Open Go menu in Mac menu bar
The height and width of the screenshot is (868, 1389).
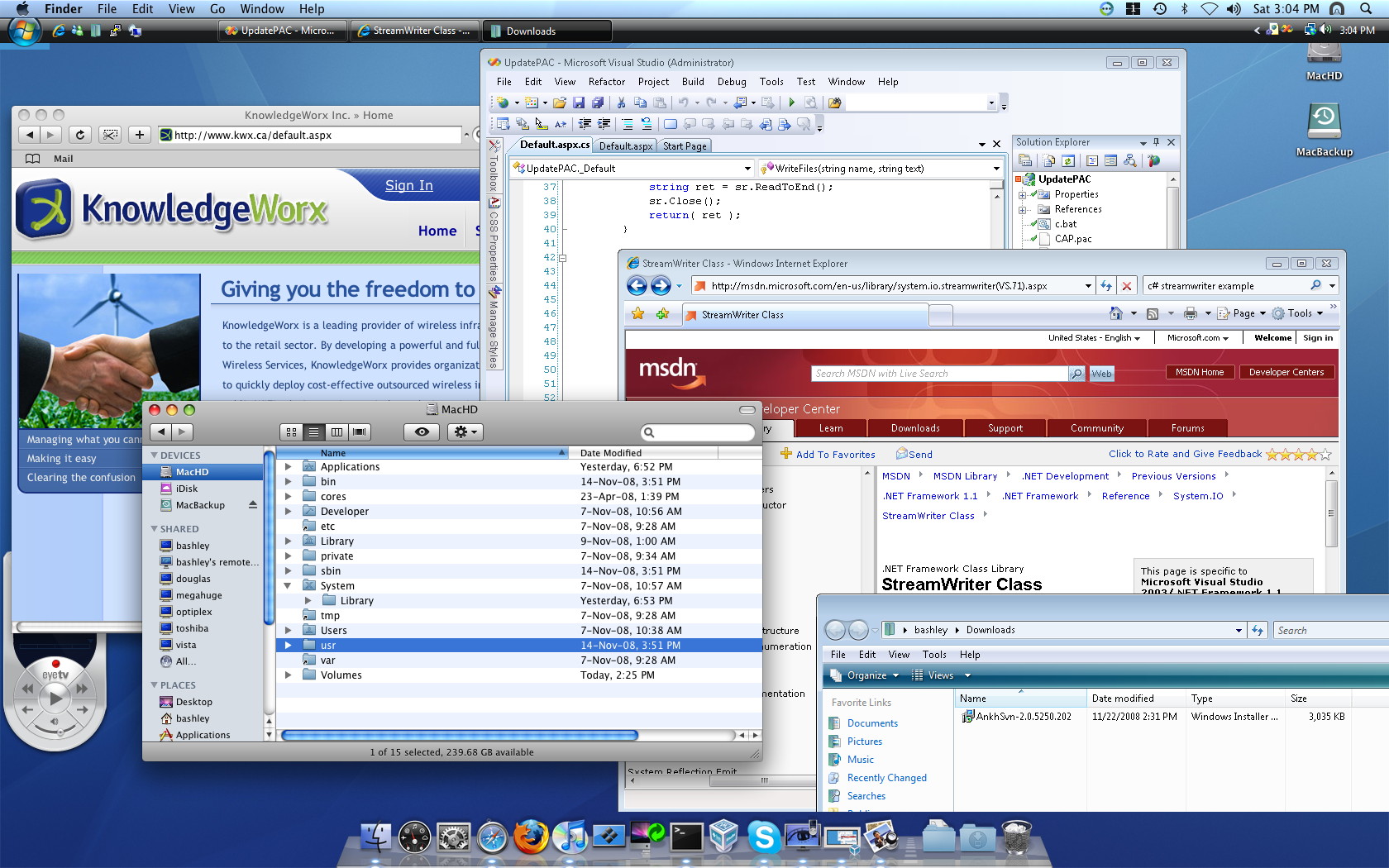(x=217, y=9)
